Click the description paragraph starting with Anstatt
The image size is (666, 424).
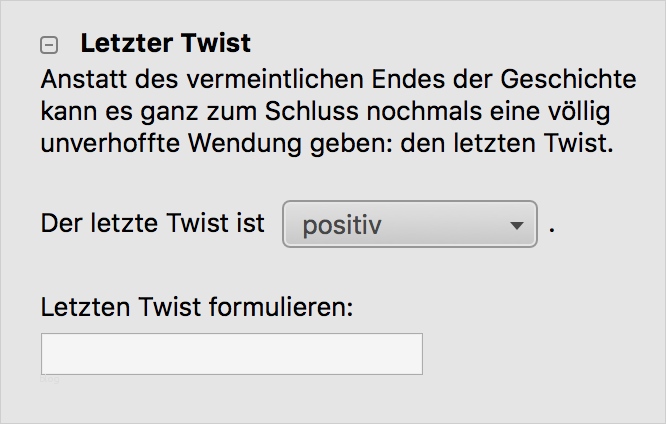325,110
